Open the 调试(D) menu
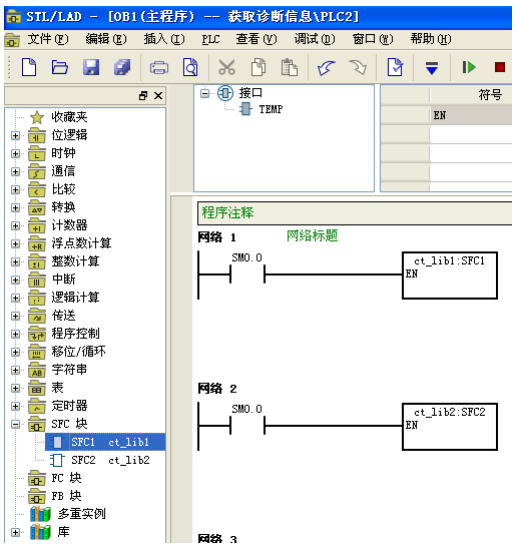The height and width of the screenshot is (553, 520). tap(314, 39)
